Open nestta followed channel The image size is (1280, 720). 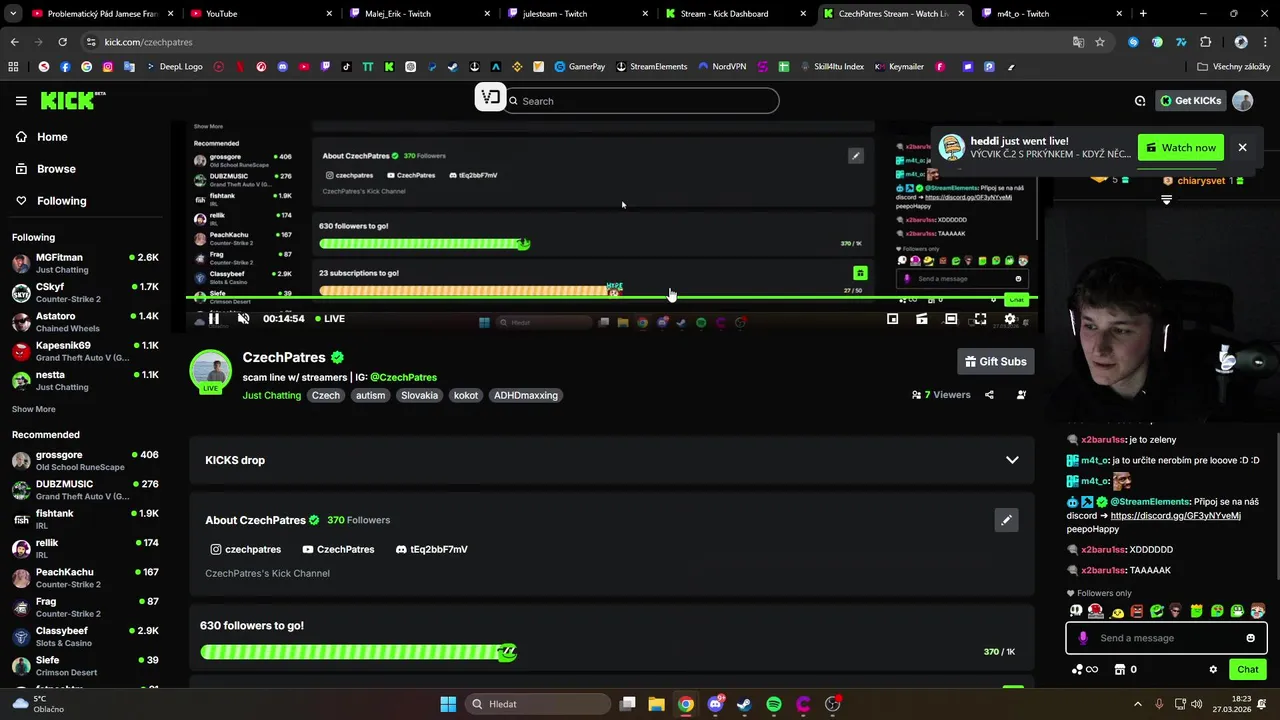(x=85, y=380)
